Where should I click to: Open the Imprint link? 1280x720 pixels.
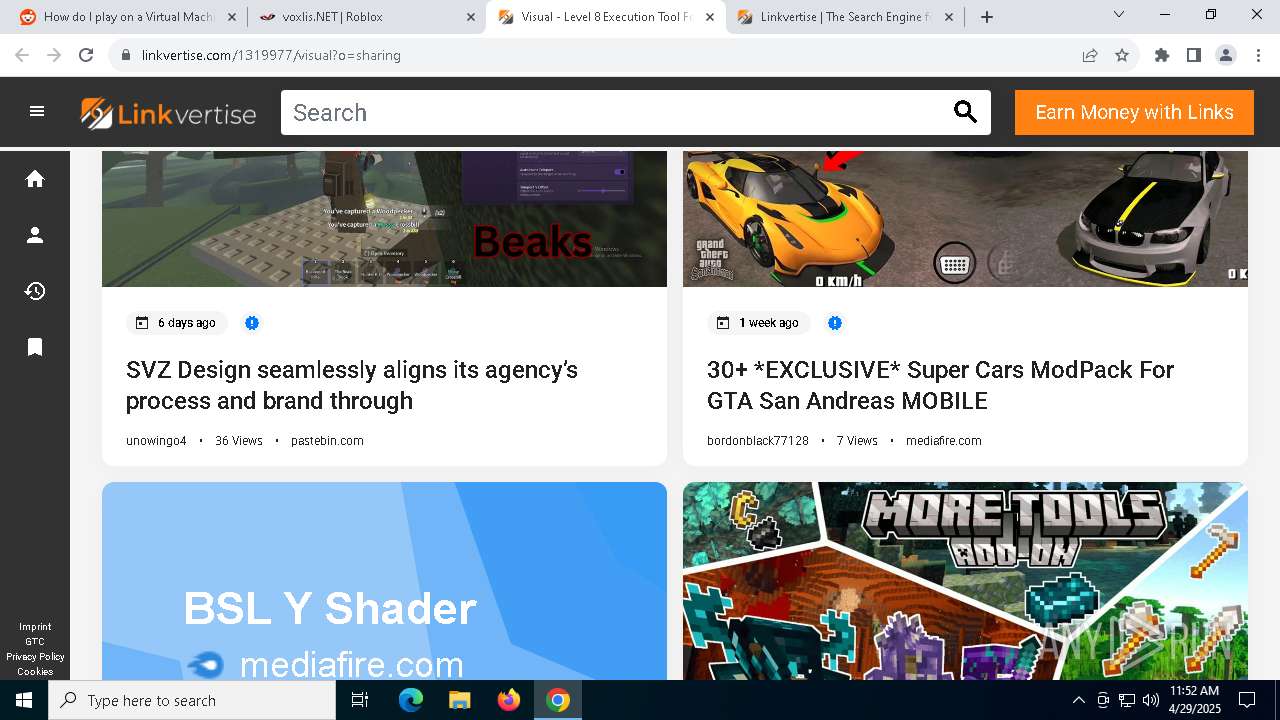pyautogui.click(x=35, y=627)
